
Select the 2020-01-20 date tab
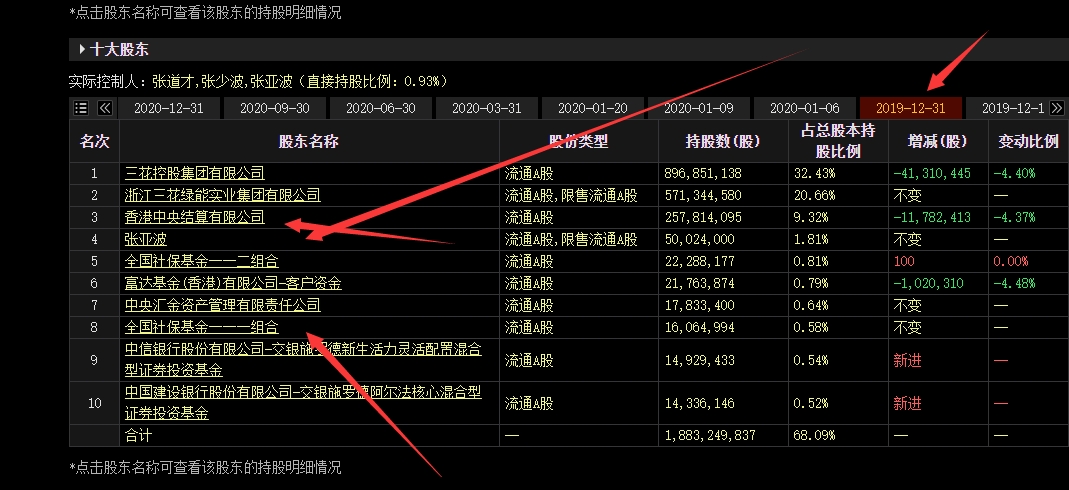point(593,108)
